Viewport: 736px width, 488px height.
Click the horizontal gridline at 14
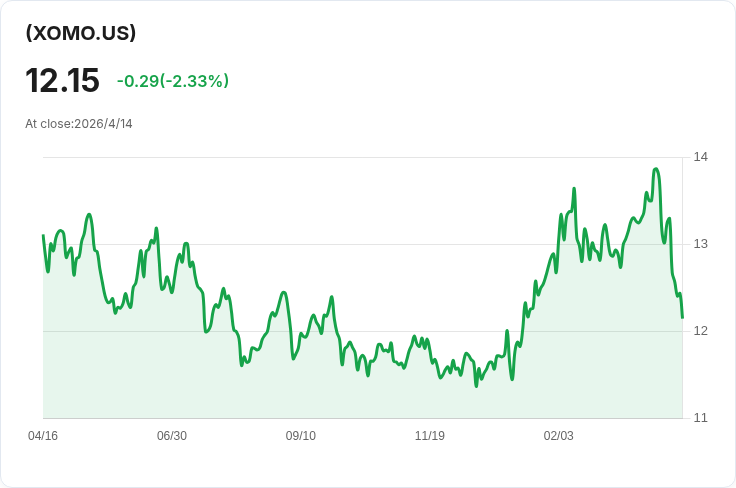tap(360, 157)
